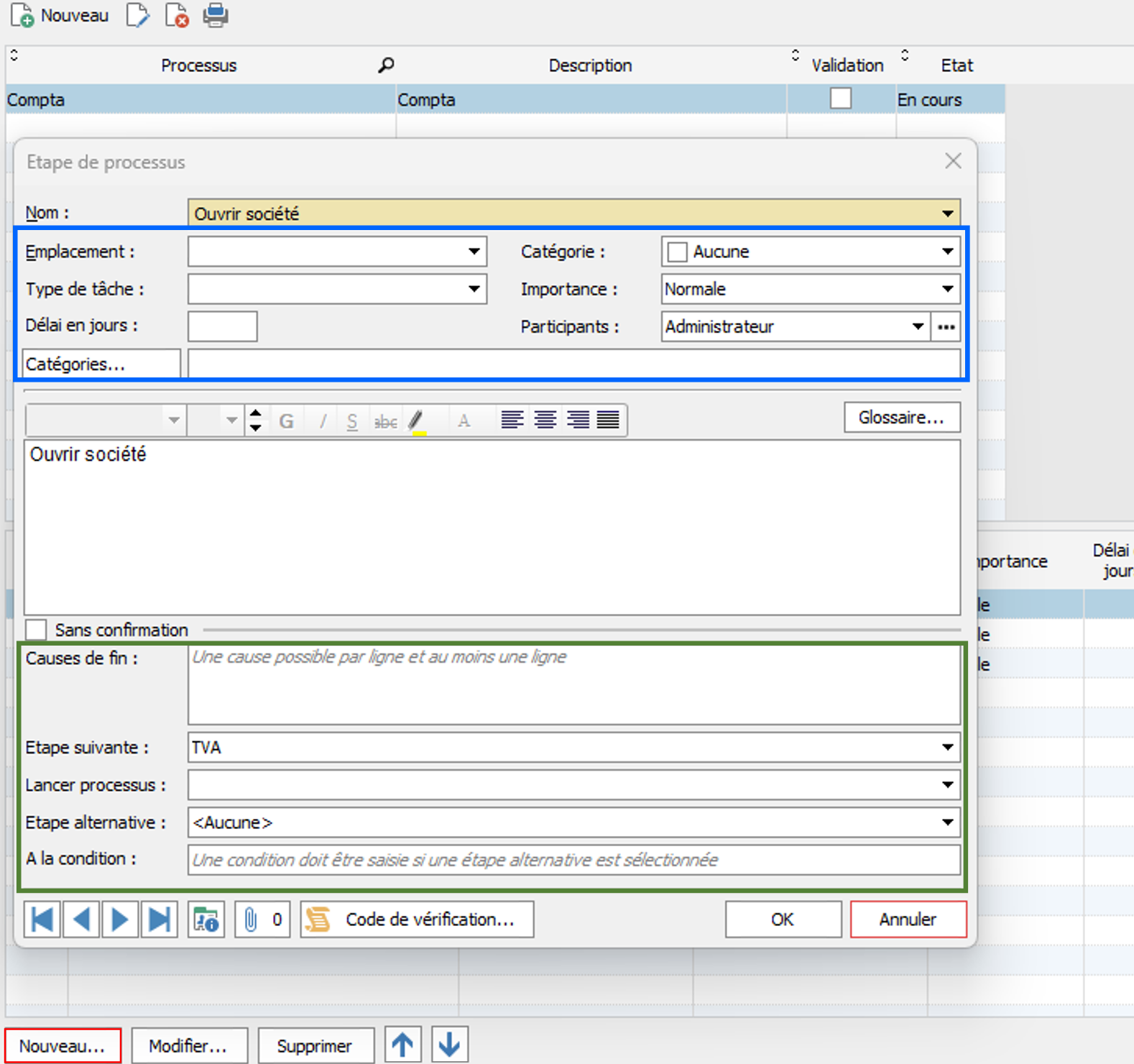Viewport: 1134px width, 1064px height.
Task: Move step up with arrow button
Action: point(403,1045)
